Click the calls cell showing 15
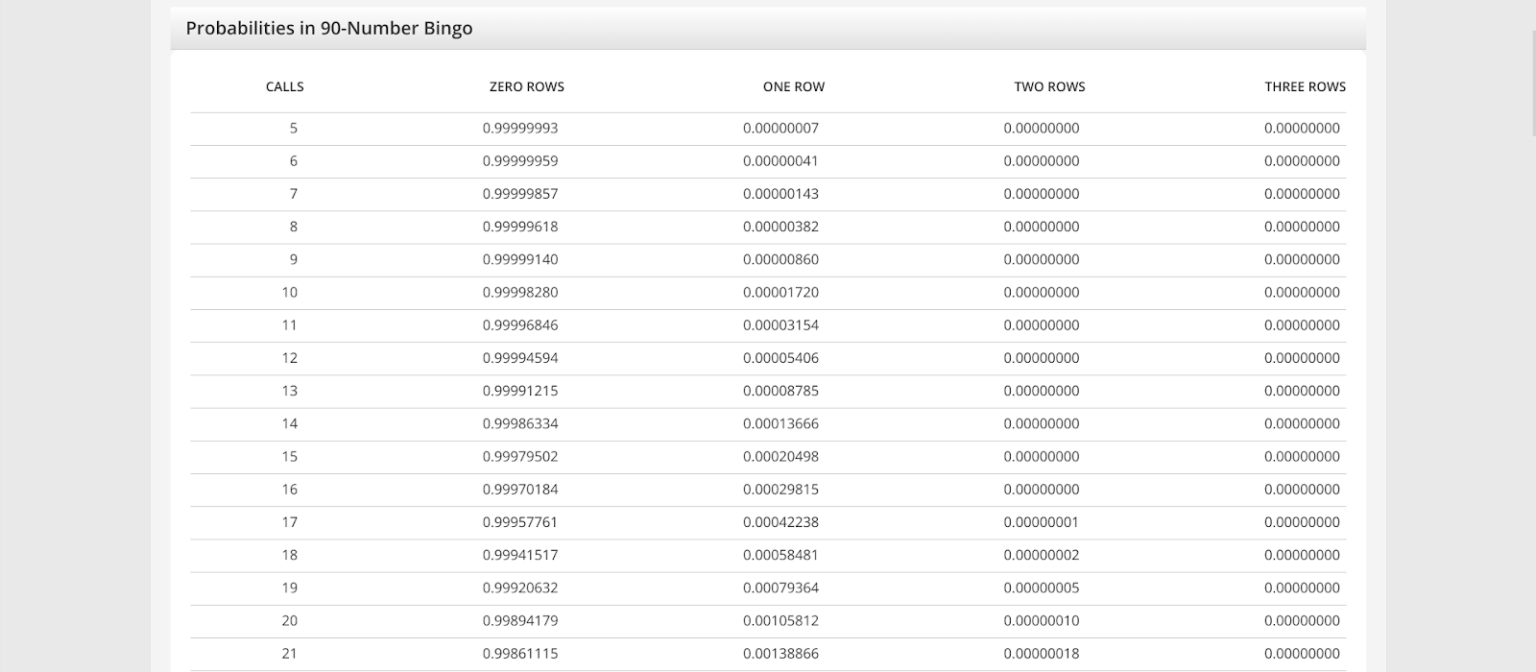Image resolution: width=1536 pixels, height=672 pixels. (289, 456)
